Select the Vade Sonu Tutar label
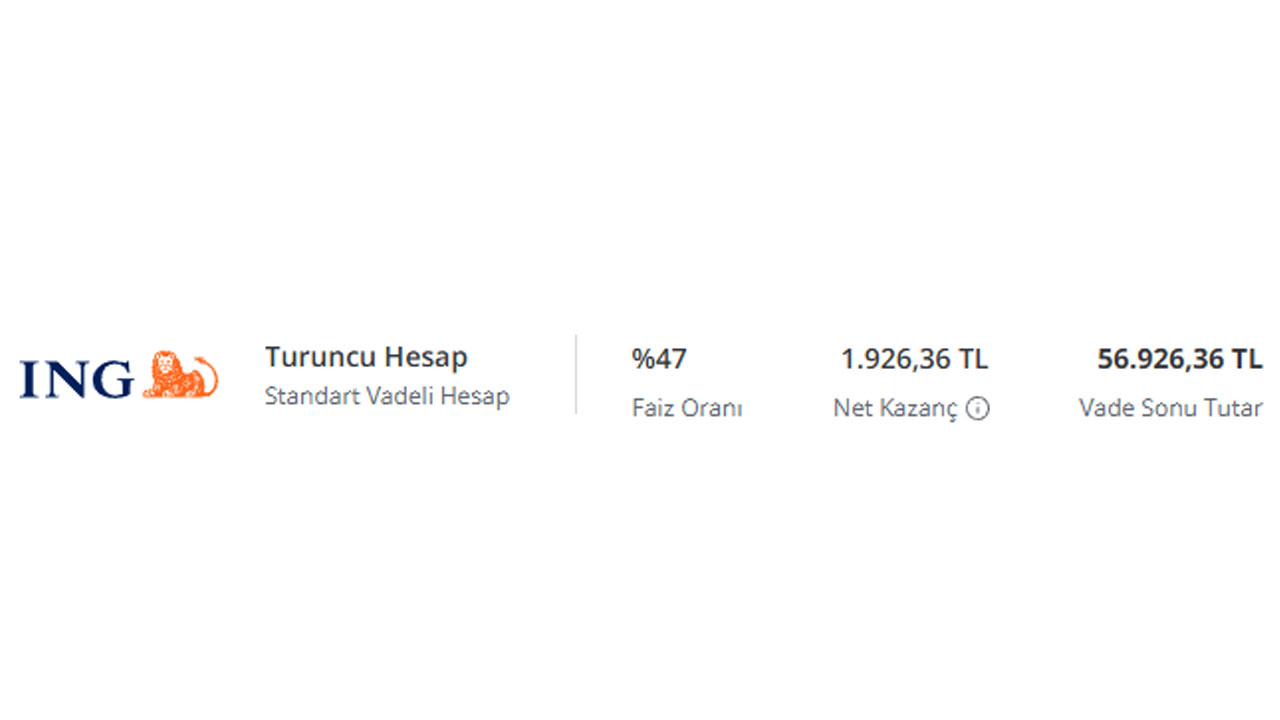 click(x=1171, y=408)
